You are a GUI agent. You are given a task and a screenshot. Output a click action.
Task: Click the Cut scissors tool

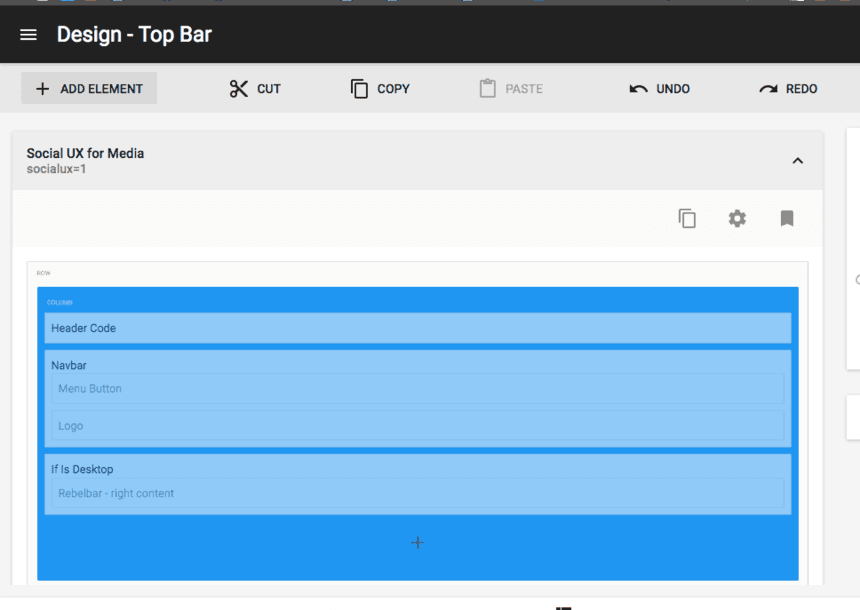(254, 89)
